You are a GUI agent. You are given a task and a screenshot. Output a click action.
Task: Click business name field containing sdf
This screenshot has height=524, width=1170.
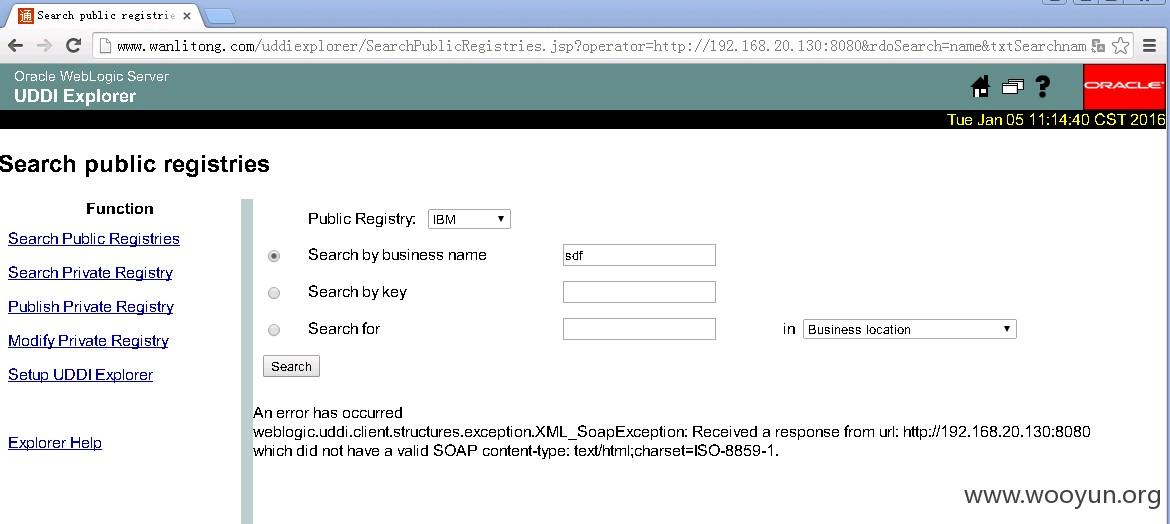[639, 255]
